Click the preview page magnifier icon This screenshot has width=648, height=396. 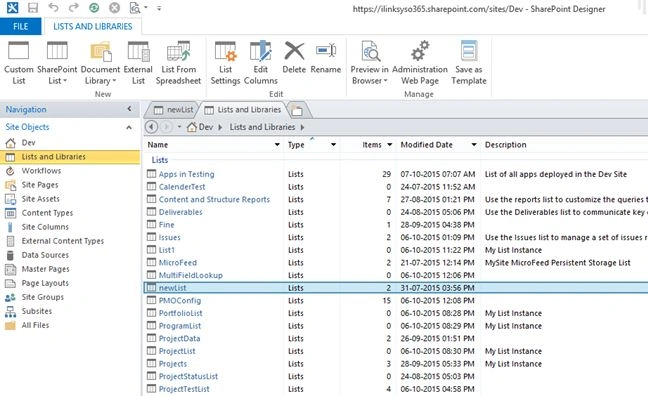(135, 7)
